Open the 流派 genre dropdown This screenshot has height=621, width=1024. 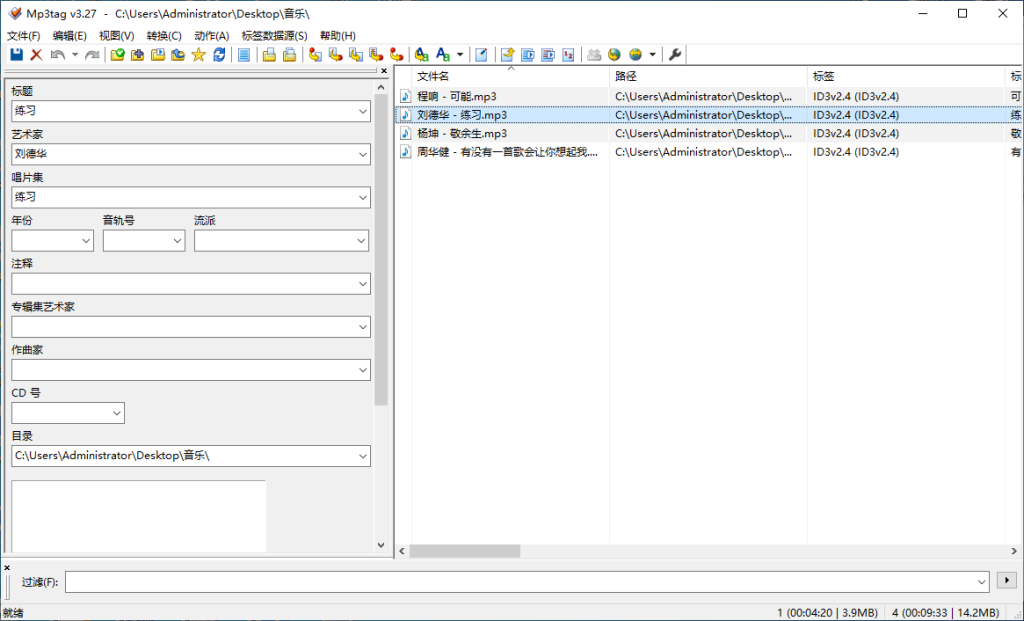pos(361,241)
